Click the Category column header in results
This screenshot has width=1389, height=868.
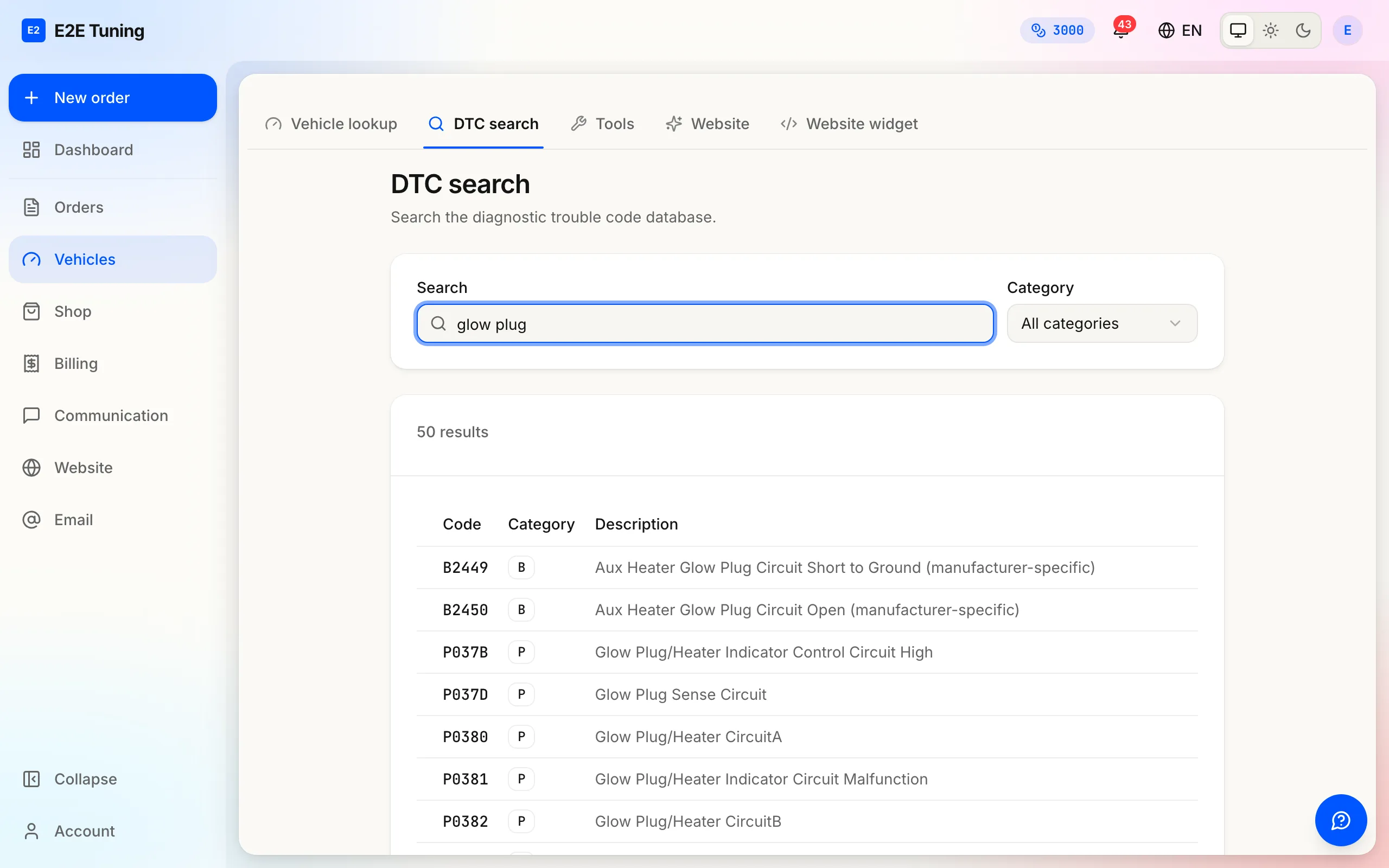click(x=540, y=524)
